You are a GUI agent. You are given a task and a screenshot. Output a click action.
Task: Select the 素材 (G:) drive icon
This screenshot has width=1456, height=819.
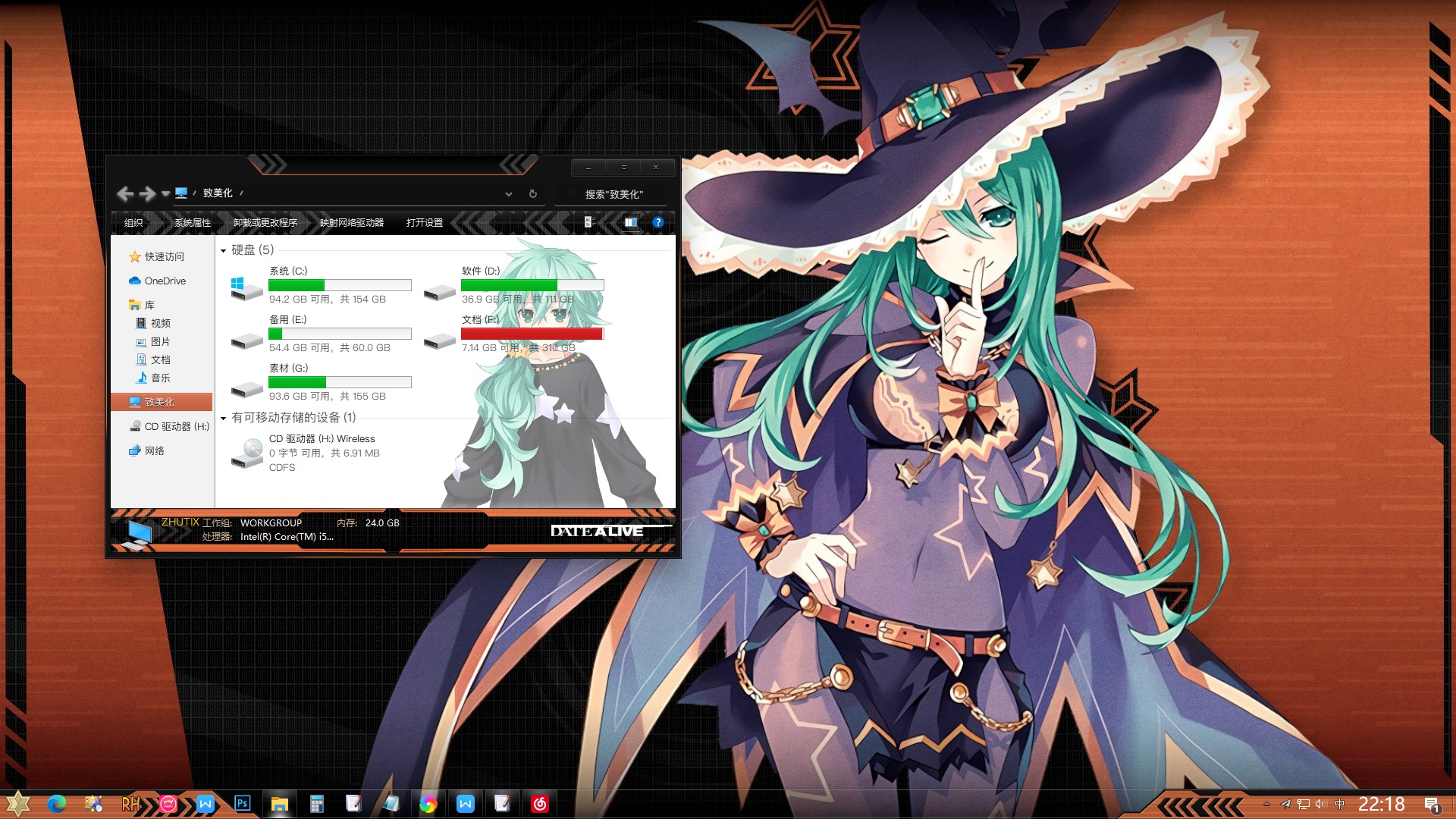(246, 389)
